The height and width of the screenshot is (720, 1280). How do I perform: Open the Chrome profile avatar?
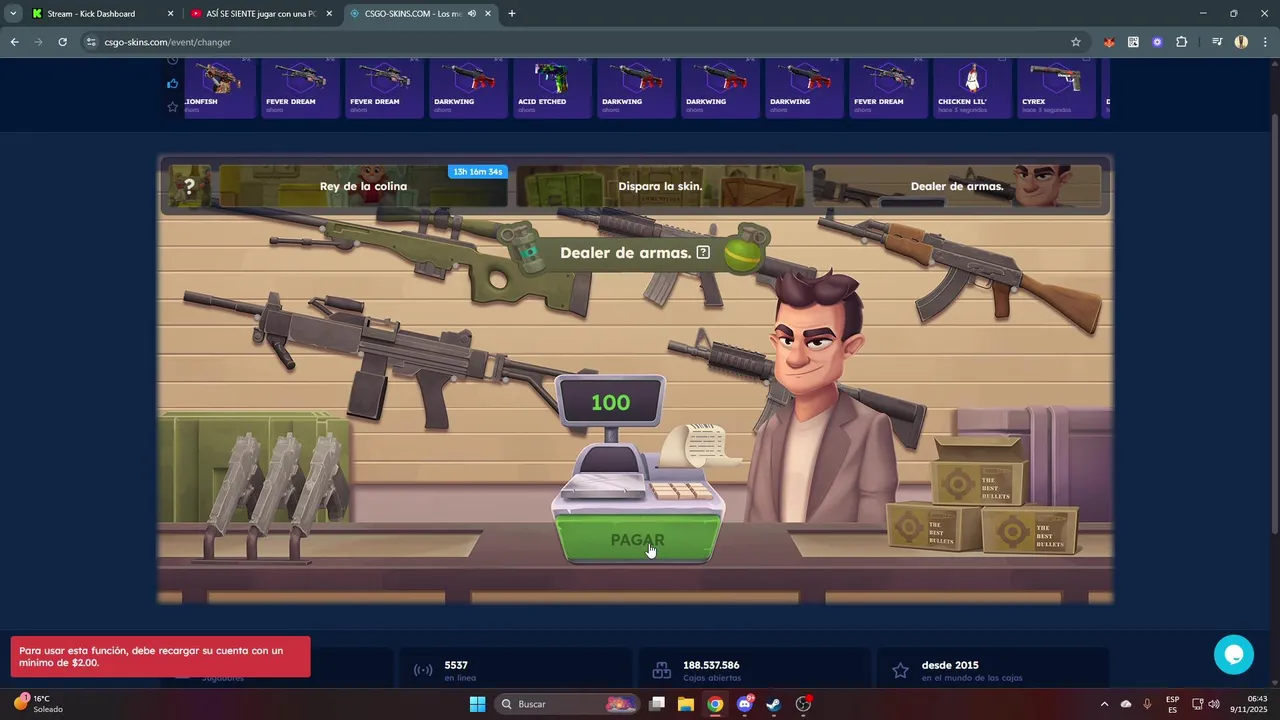pyautogui.click(x=1241, y=42)
